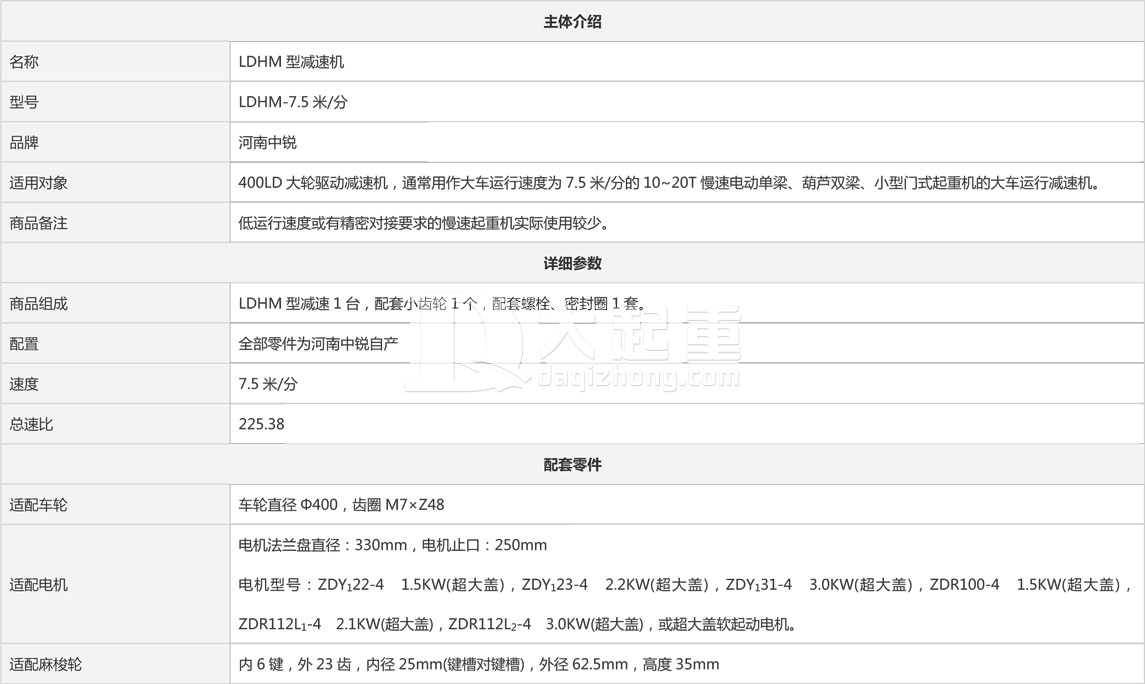The image size is (1145, 684).
Task: Click the 电机法兰盘直径：330mm line
Action: coord(393,545)
